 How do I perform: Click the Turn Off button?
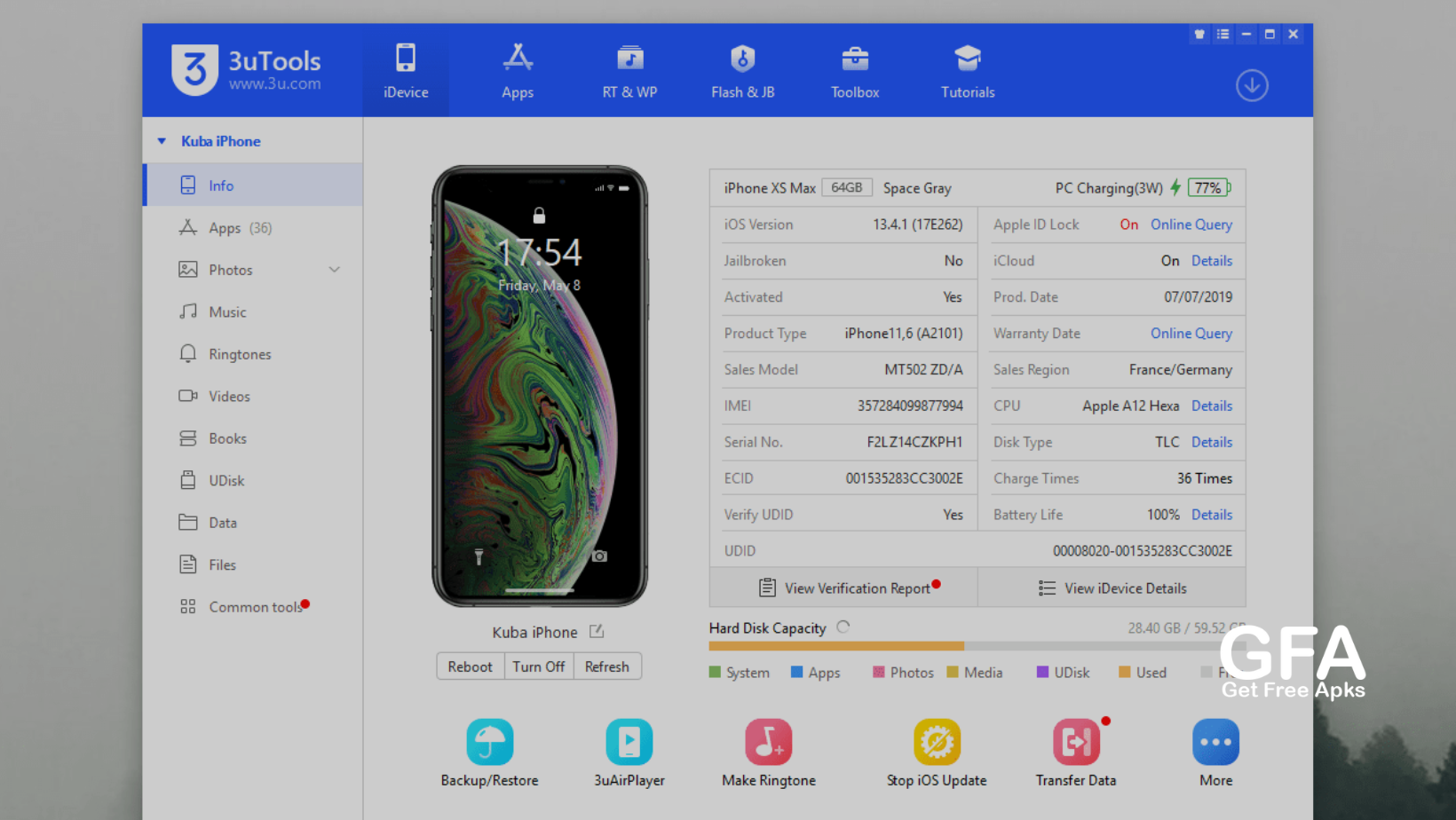(538, 666)
